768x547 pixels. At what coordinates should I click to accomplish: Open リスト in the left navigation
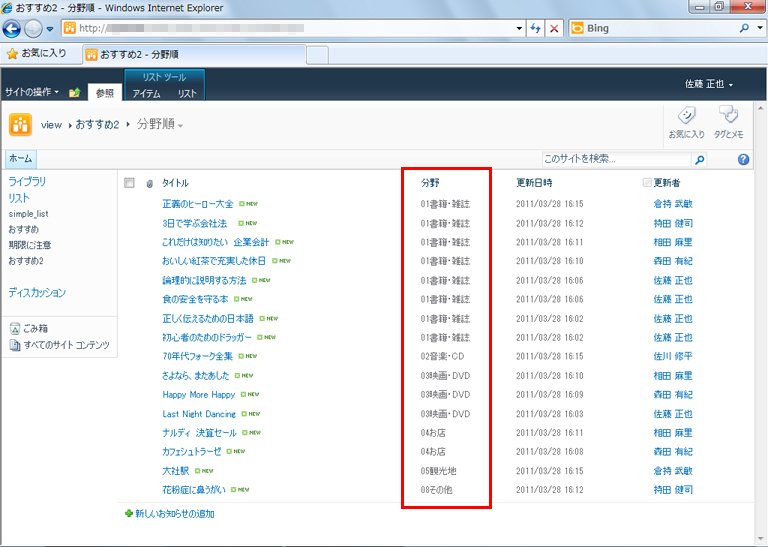[19, 198]
